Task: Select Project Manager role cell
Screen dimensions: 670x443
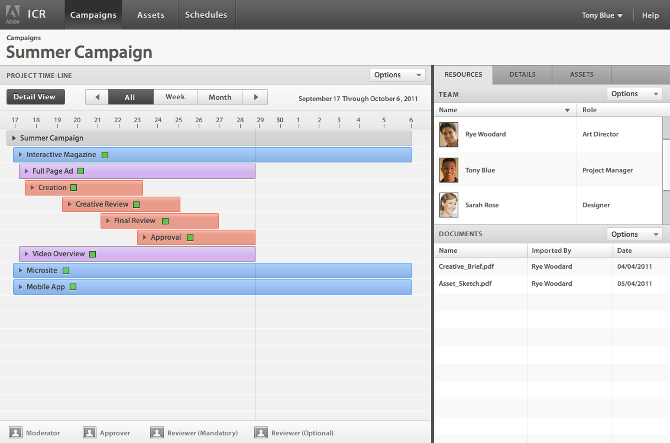Action: tap(608, 170)
